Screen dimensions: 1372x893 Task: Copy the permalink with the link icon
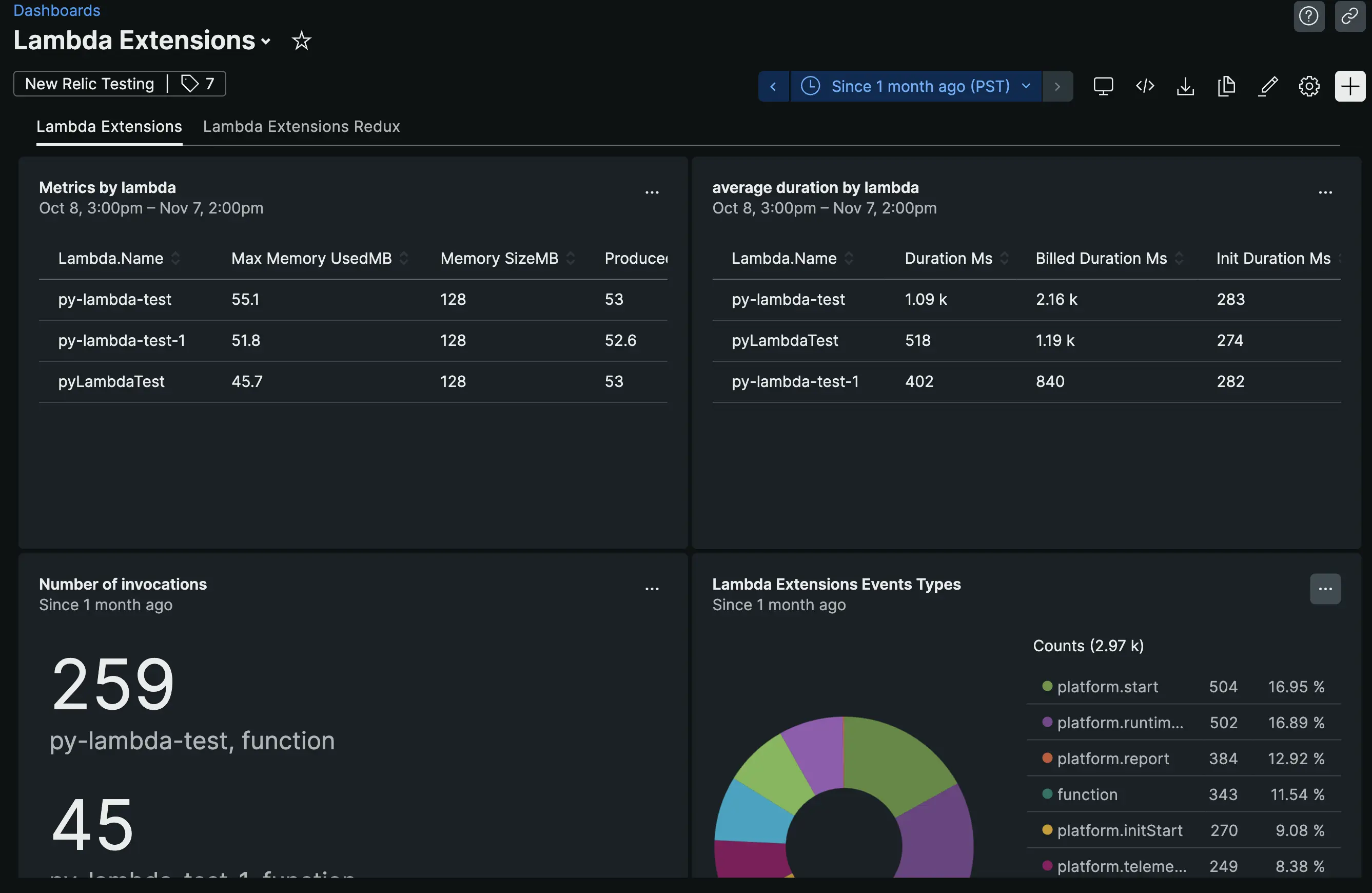coord(1349,15)
